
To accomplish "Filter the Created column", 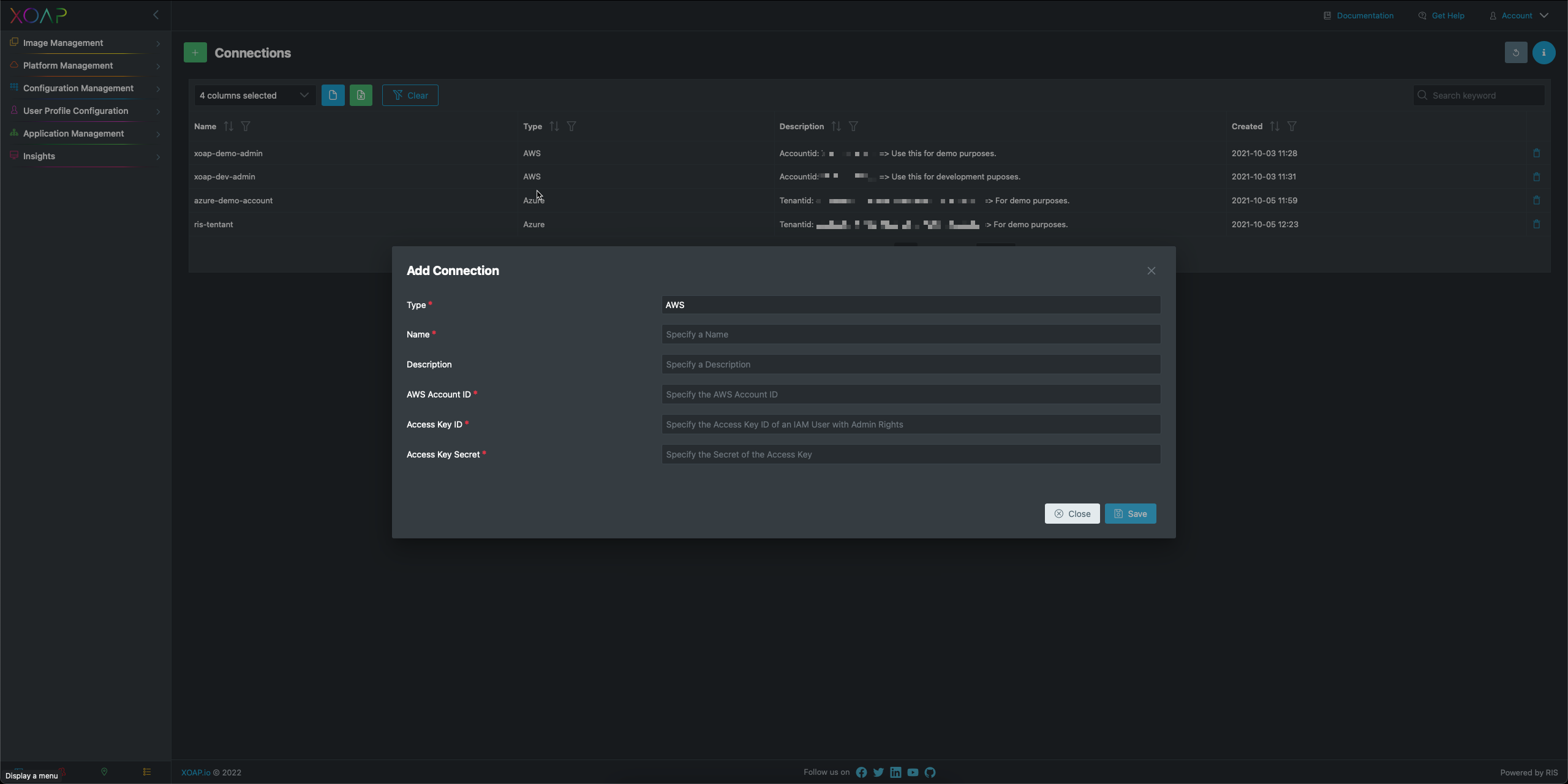I will [1292, 126].
